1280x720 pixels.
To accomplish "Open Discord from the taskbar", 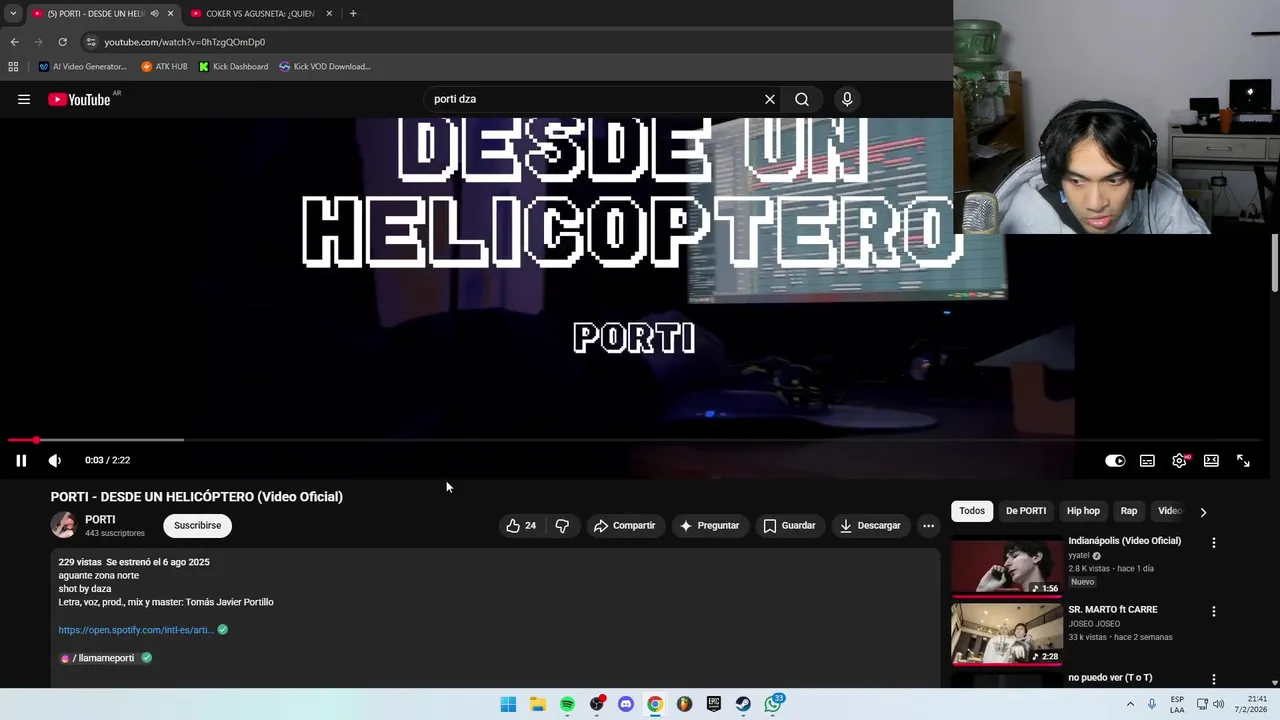I will point(626,704).
